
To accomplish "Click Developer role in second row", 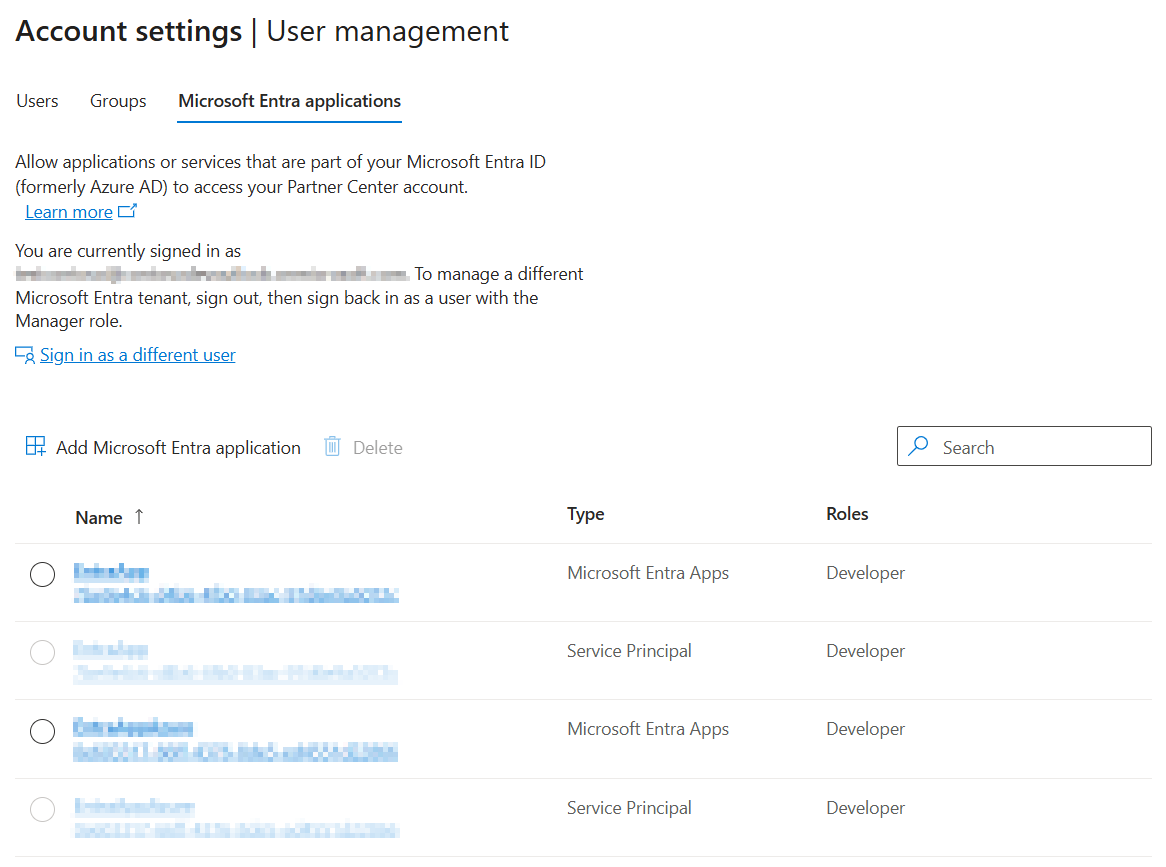I will point(866,651).
